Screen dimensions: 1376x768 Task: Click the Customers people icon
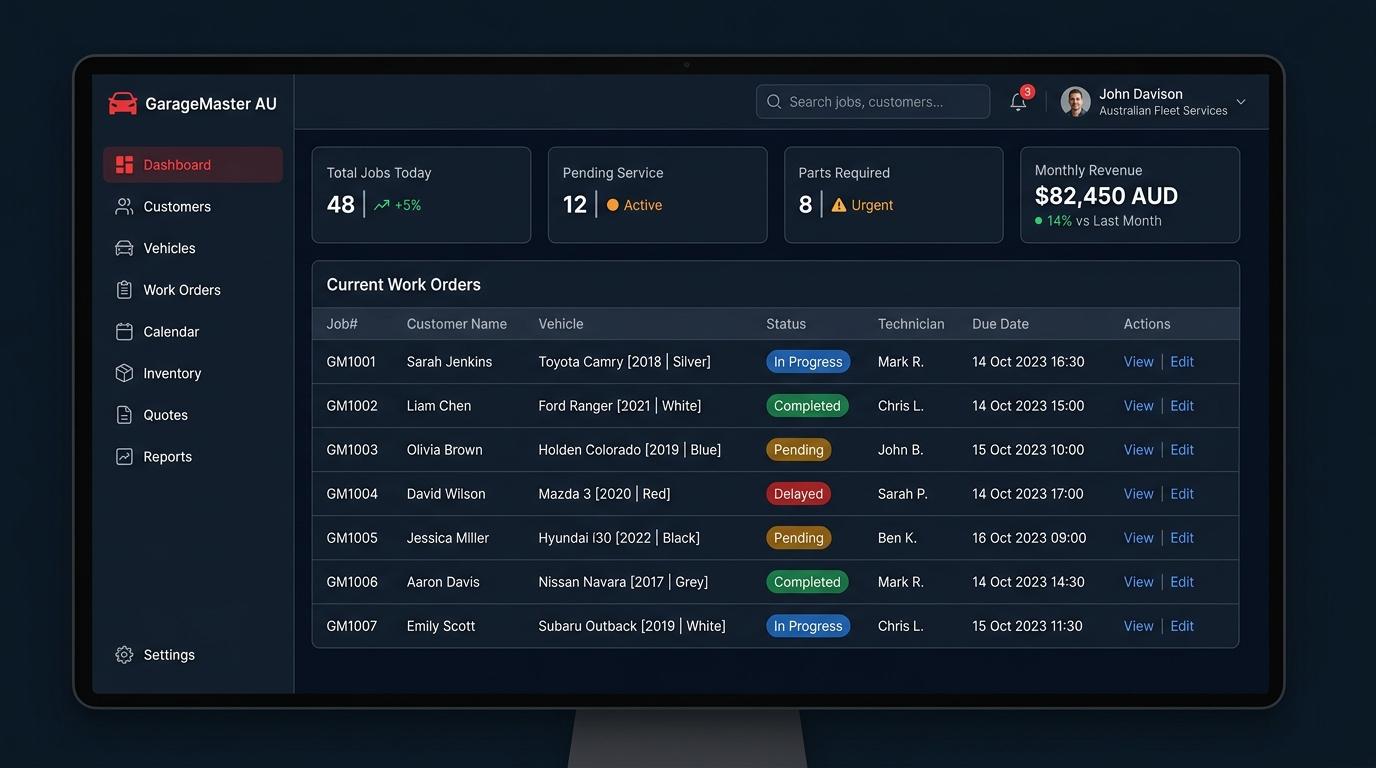(x=124, y=206)
